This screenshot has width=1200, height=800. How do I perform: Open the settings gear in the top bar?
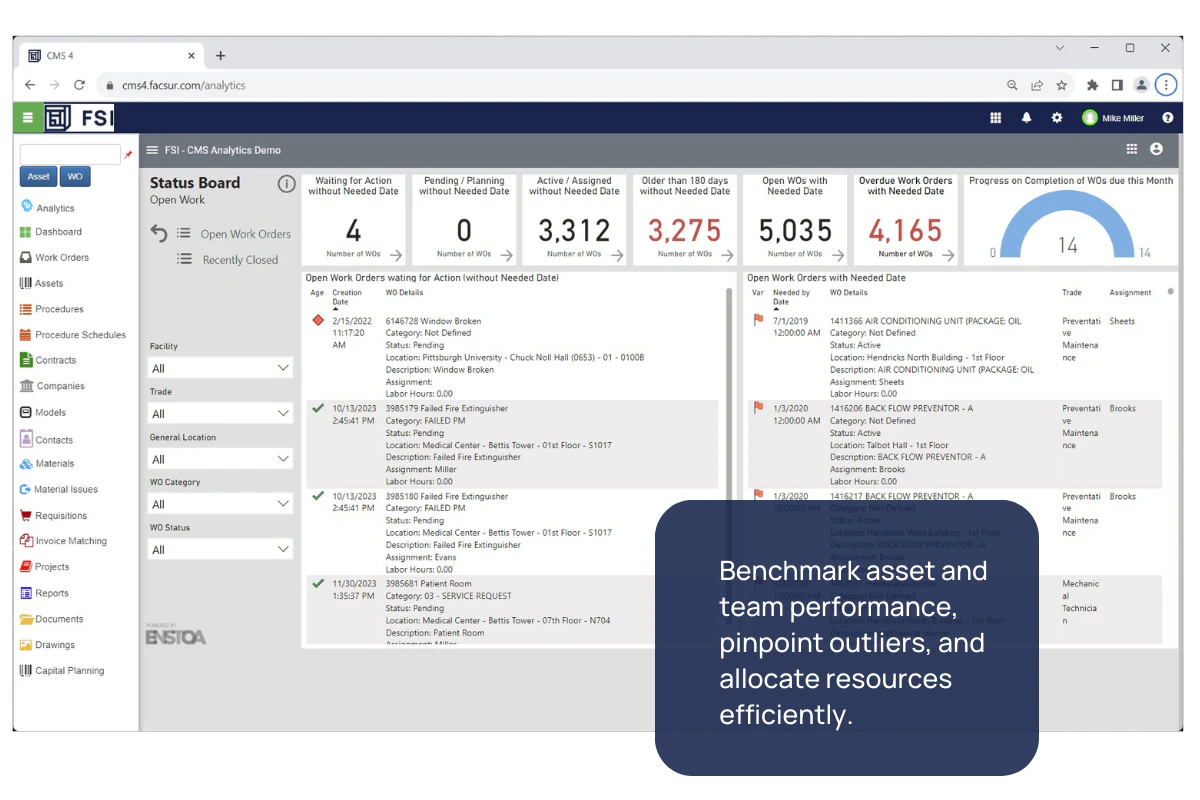[1057, 117]
